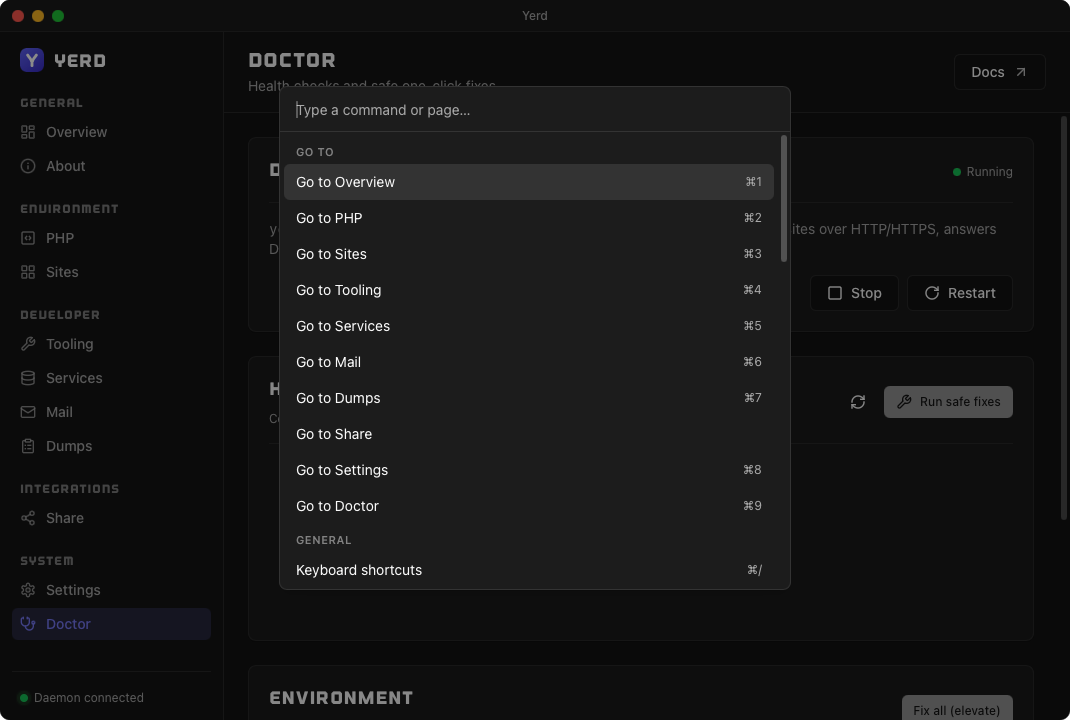Click the wrench icon on Run safe fixes
Image resolution: width=1070 pixels, height=720 pixels.
904,402
